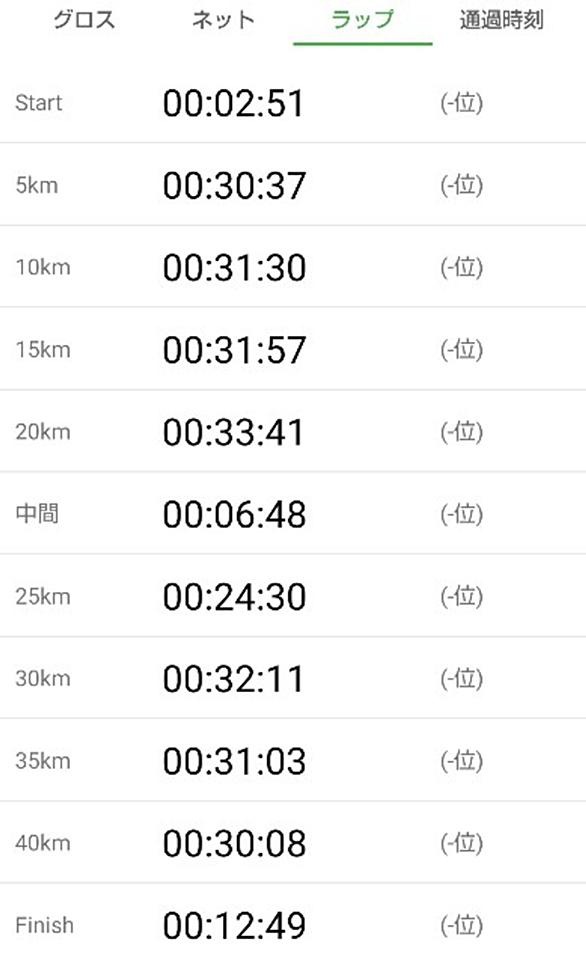The width and height of the screenshot is (586, 964).
Task: Switch to the グロス tab
Action: (x=84, y=20)
